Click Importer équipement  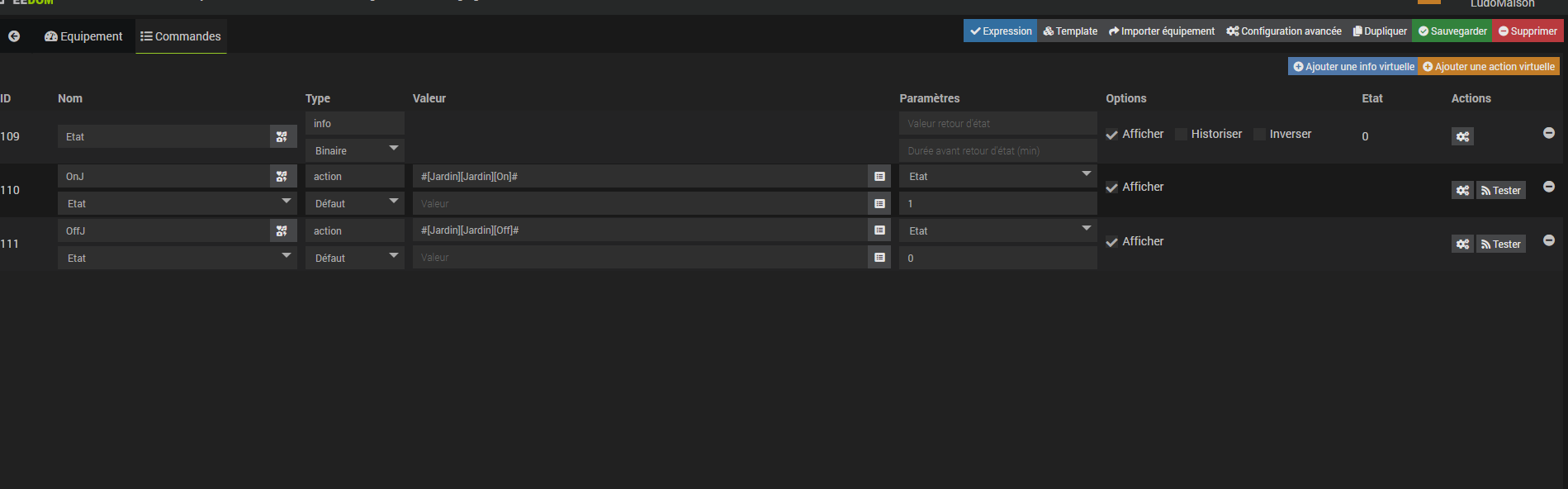(x=1162, y=31)
